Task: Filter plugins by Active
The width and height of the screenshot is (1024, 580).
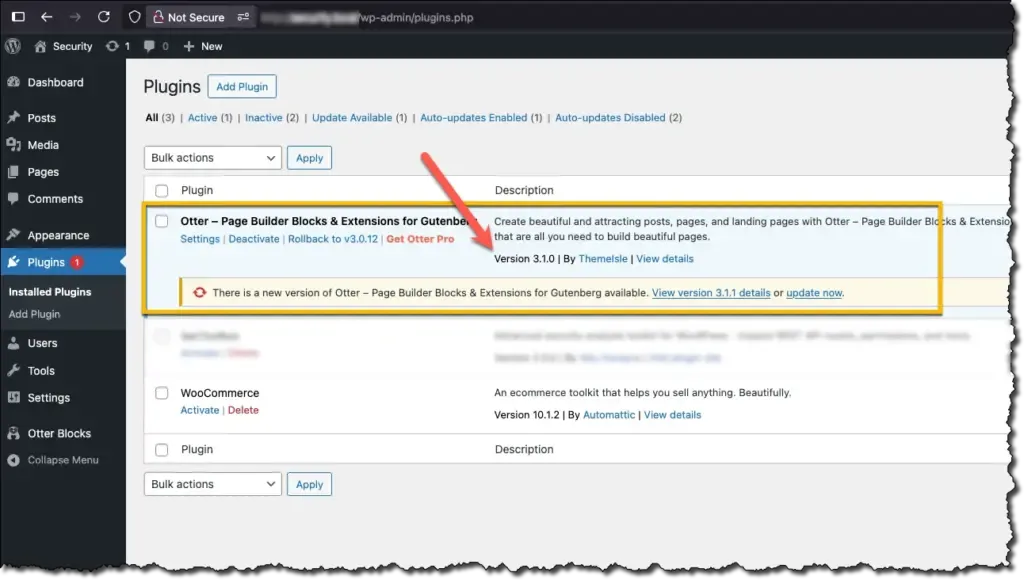Action: tap(202, 118)
